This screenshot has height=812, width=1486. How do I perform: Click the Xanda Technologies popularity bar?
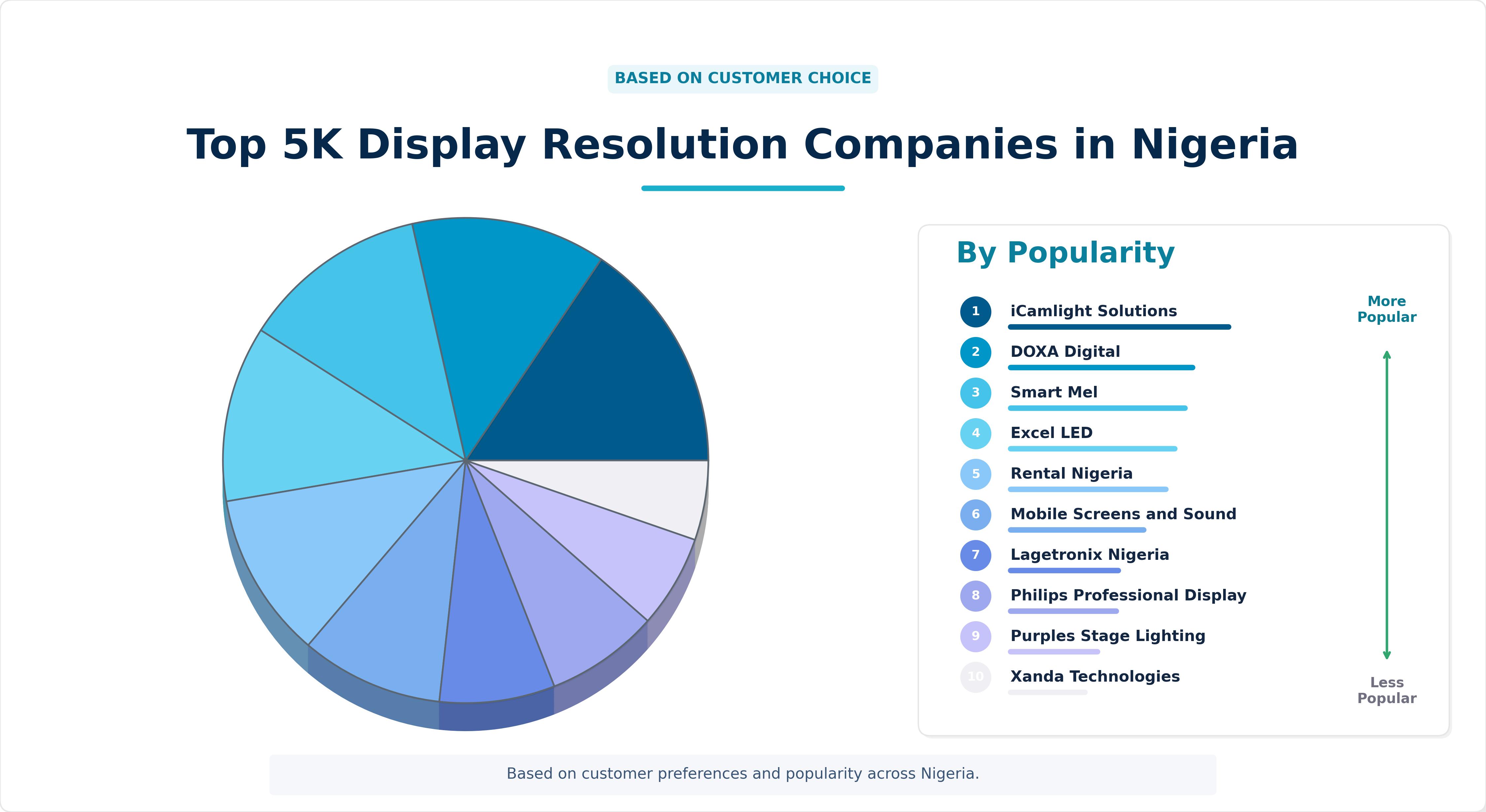[x=1047, y=692]
